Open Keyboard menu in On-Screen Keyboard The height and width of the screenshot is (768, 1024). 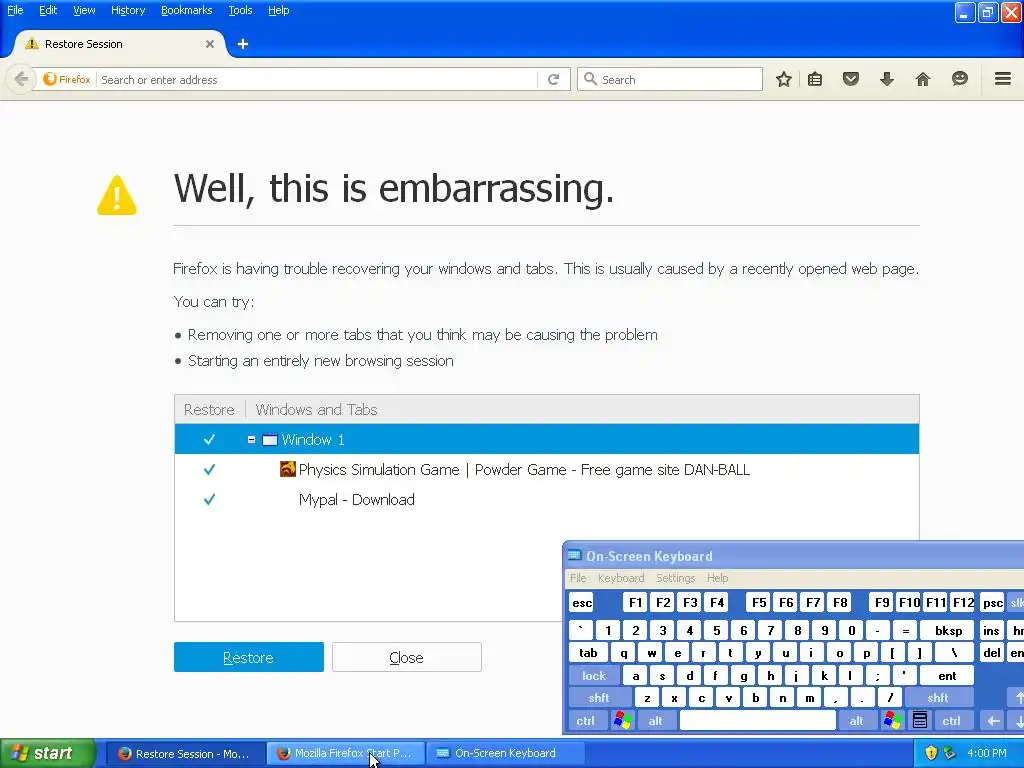click(x=621, y=578)
